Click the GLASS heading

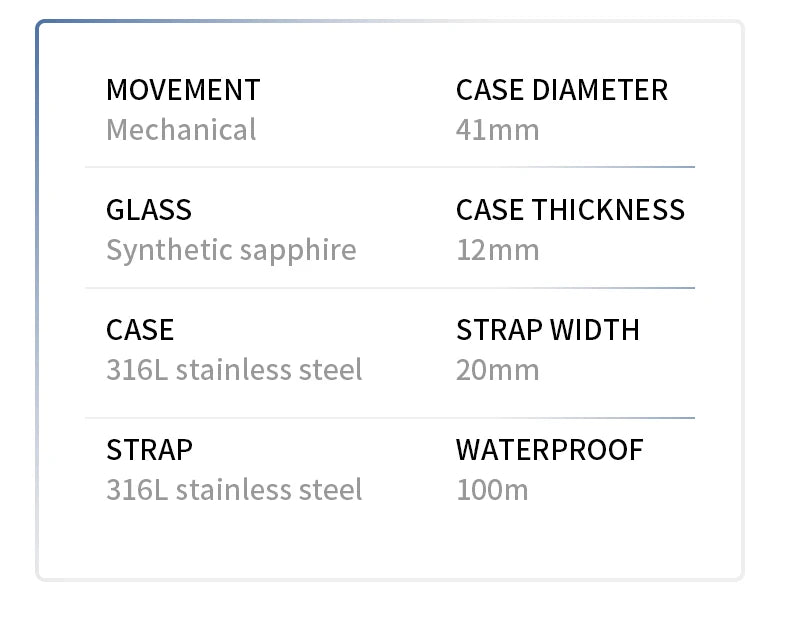click(x=149, y=210)
